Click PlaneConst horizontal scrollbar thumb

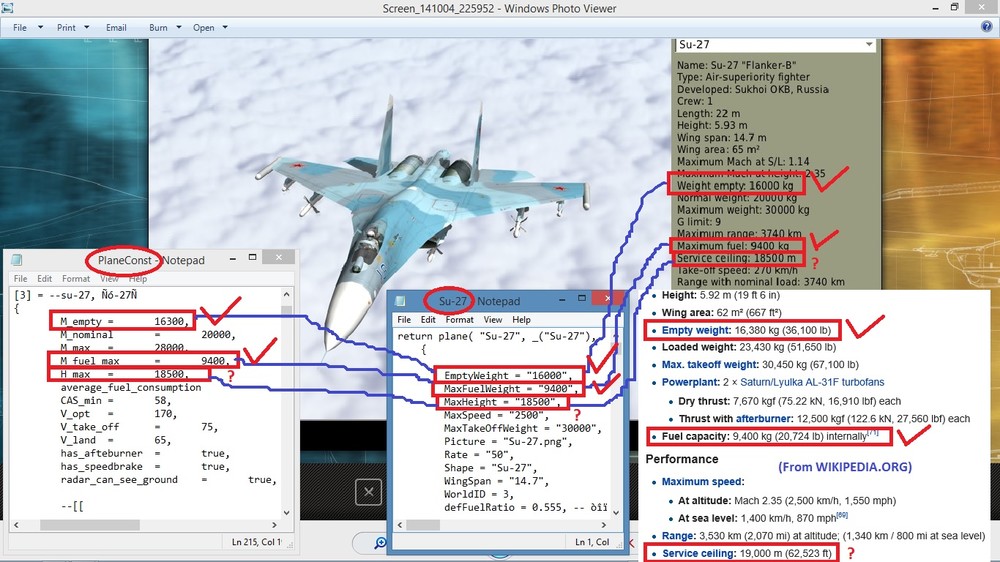[x=90, y=525]
